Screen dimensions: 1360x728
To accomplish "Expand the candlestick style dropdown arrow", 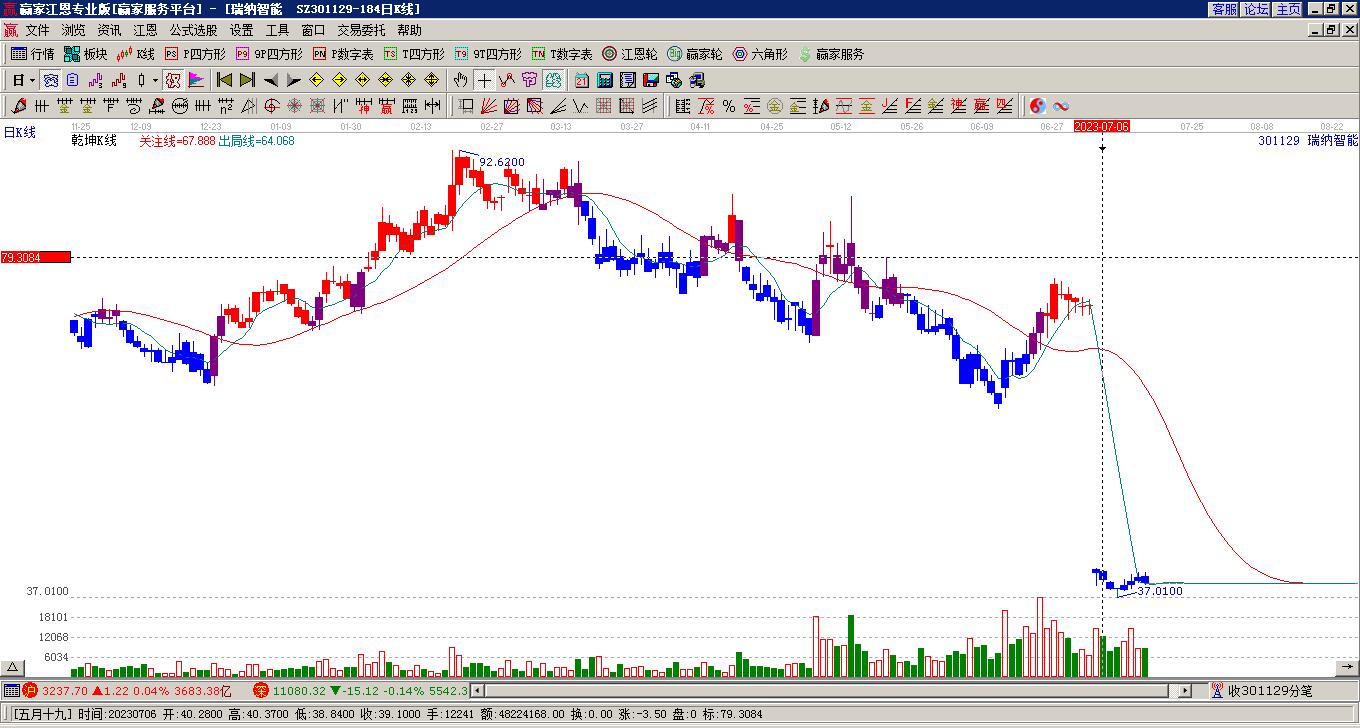I will [x=155, y=80].
